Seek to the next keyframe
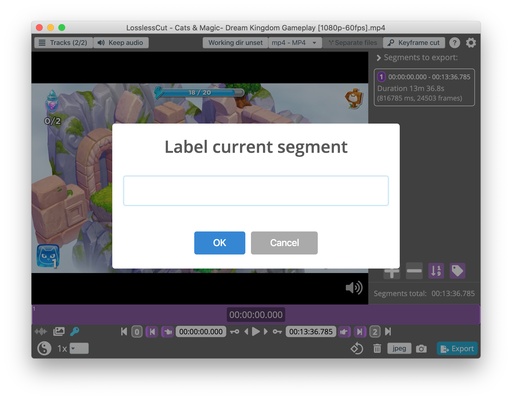Screen dimensions: 512x400 point(277,332)
